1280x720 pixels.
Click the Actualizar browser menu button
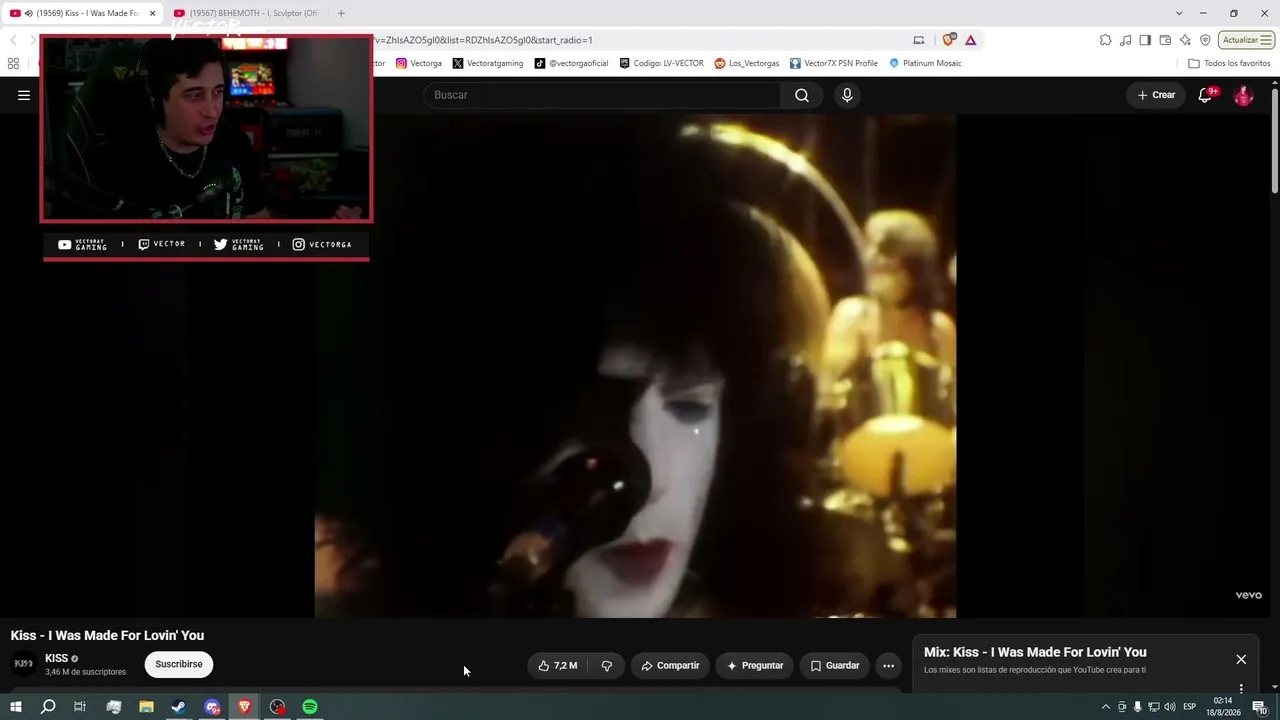click(x=1246, y=40)
